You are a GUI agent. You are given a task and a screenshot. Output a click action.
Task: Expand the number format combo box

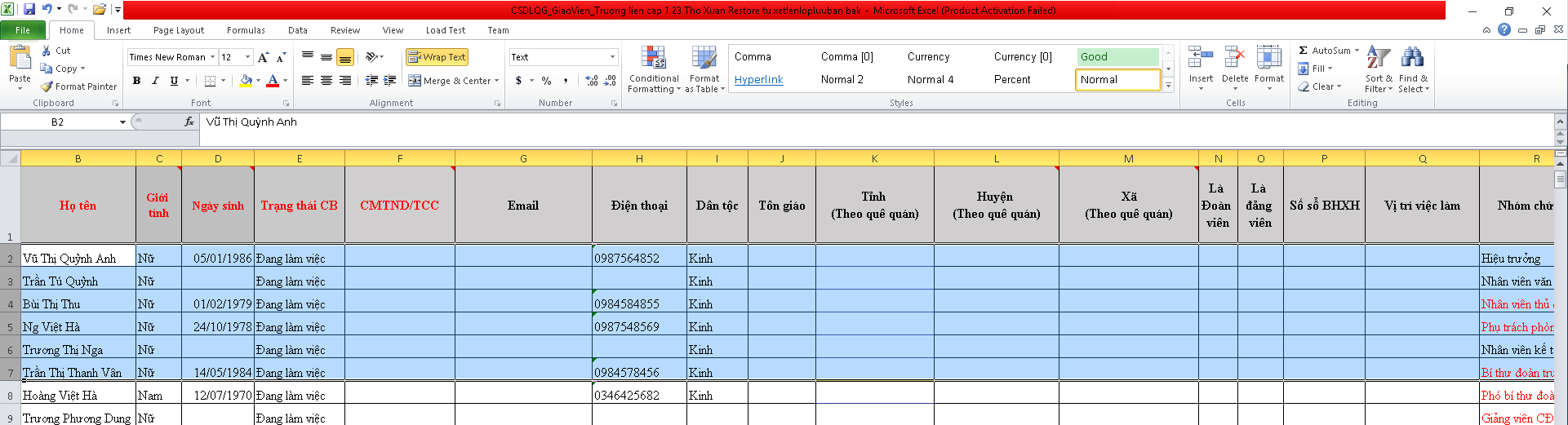point(612,57)
